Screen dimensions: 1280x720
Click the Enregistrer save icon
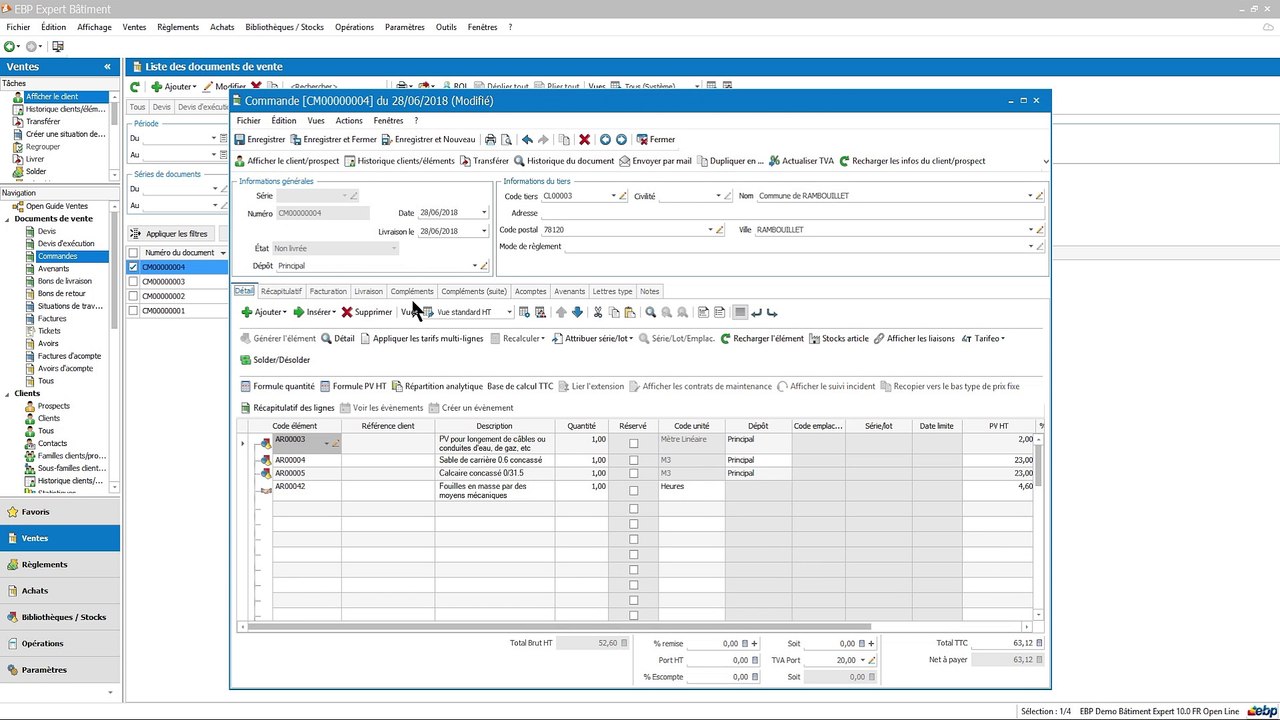click(240, 140)
